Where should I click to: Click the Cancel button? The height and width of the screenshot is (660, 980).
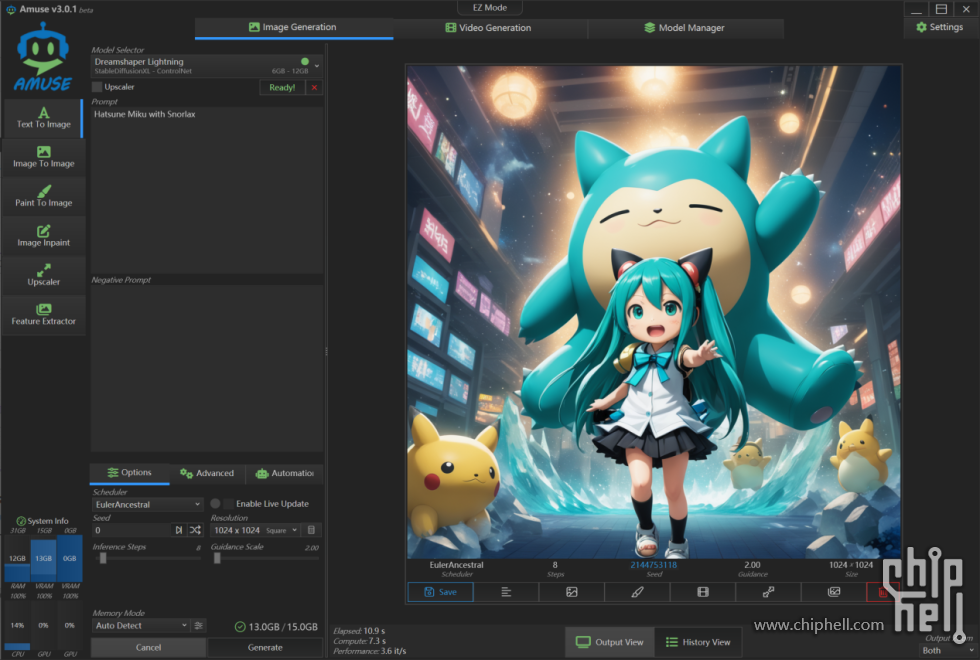pos(148,648)
